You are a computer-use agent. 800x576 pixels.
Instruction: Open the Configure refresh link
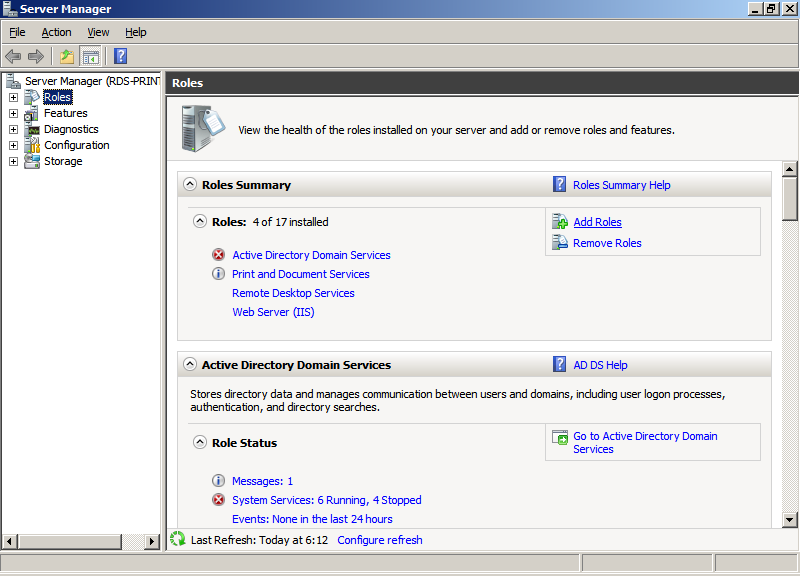pyautogui.click(x=380, y=540)
